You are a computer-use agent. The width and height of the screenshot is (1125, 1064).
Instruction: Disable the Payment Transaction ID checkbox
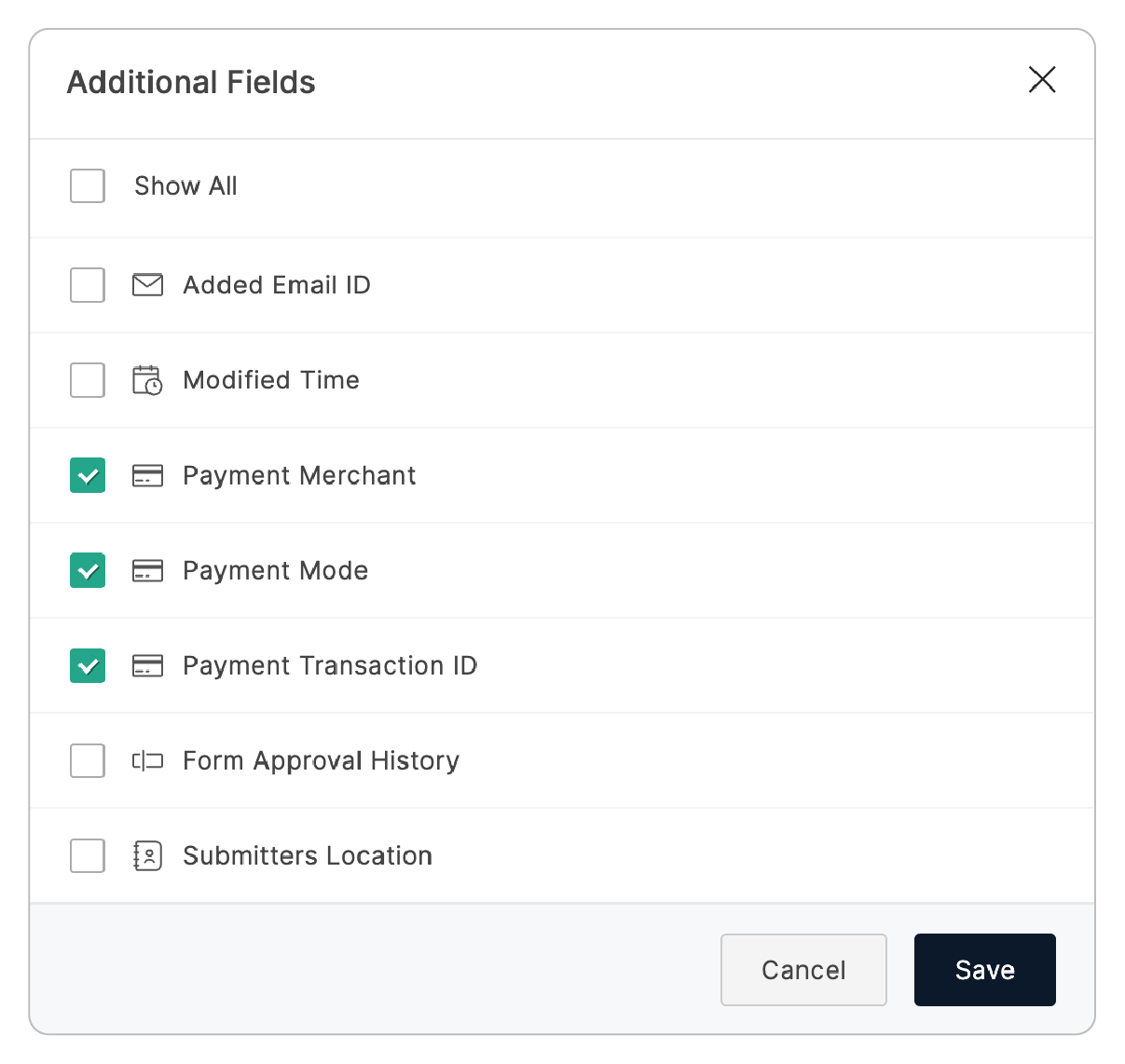(87, 665)
